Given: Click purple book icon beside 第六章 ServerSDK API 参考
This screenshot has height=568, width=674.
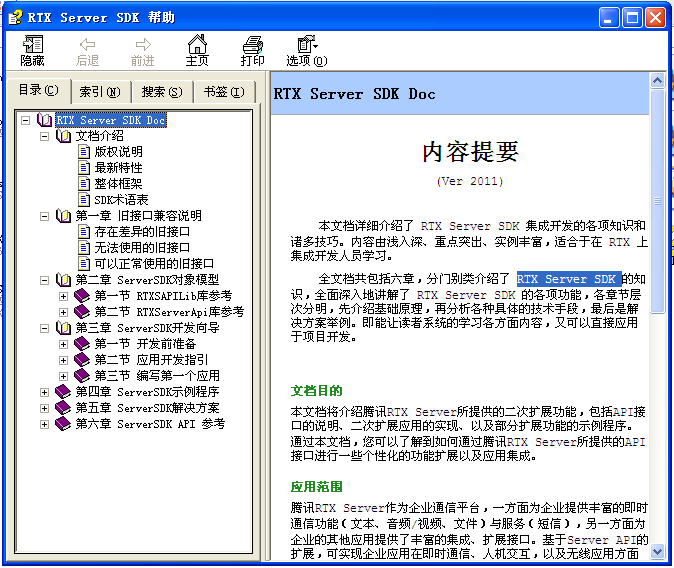Looking at the screenshot, I should pyautogui.click(x=63, y=424).
